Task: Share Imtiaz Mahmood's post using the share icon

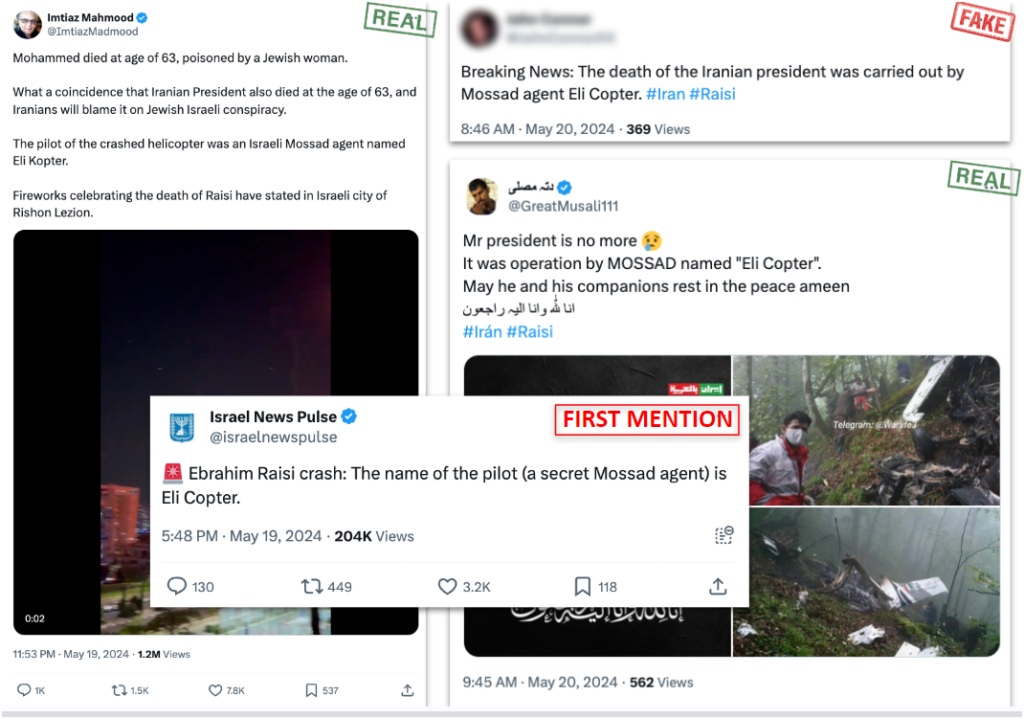Action: pyautogui.click(x=406, y=690)
